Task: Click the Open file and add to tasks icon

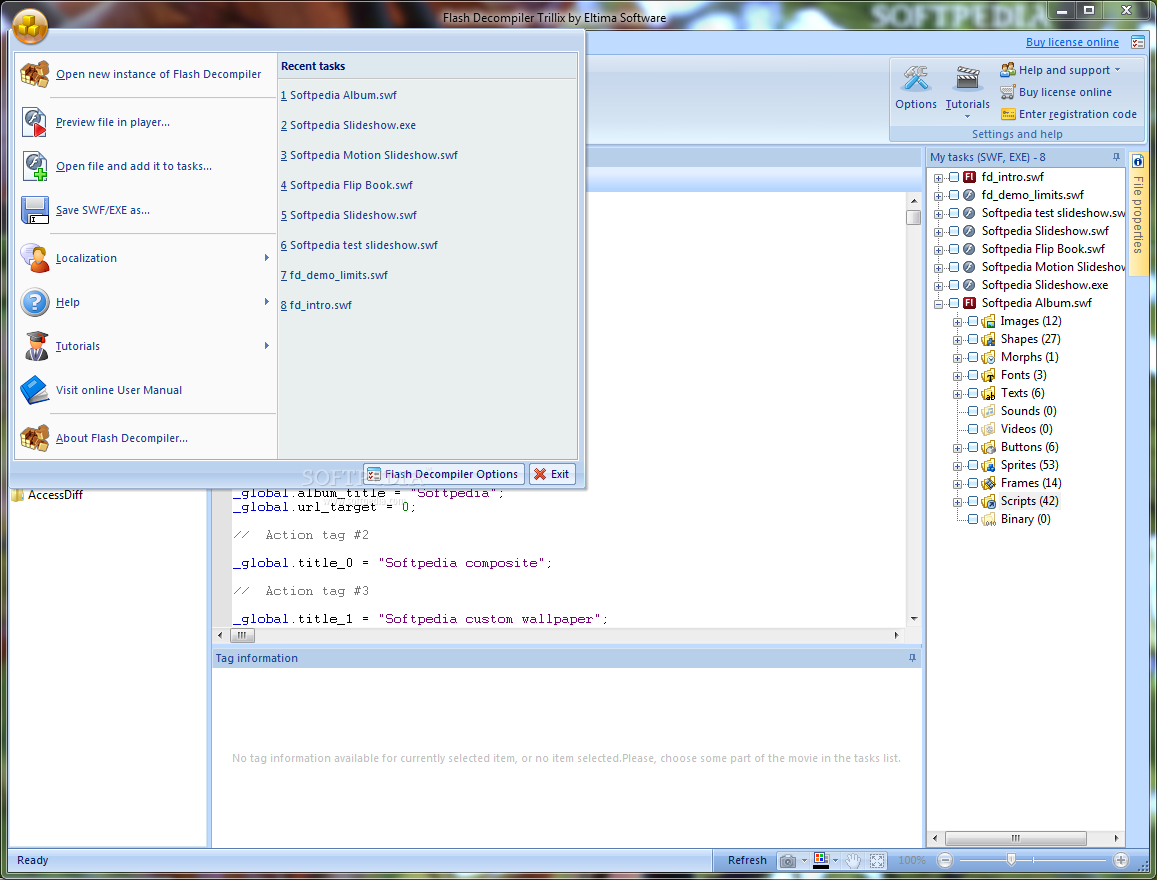Action: coord(34,166)
